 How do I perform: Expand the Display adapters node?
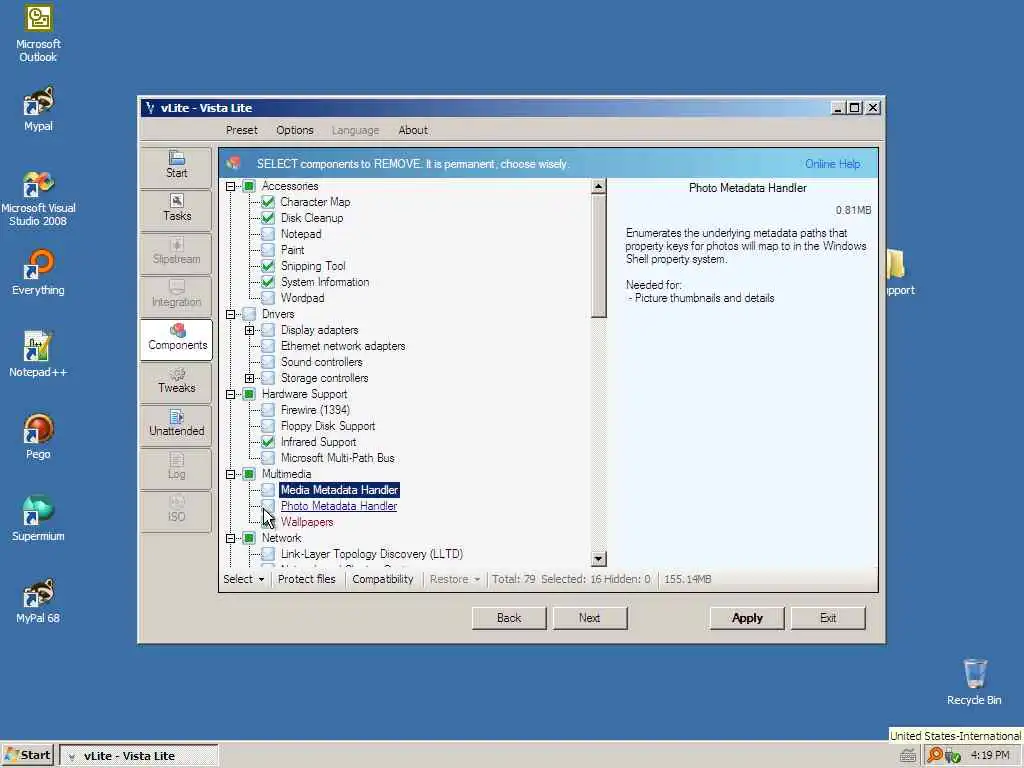pyautogui.click(x=249, y=330)
